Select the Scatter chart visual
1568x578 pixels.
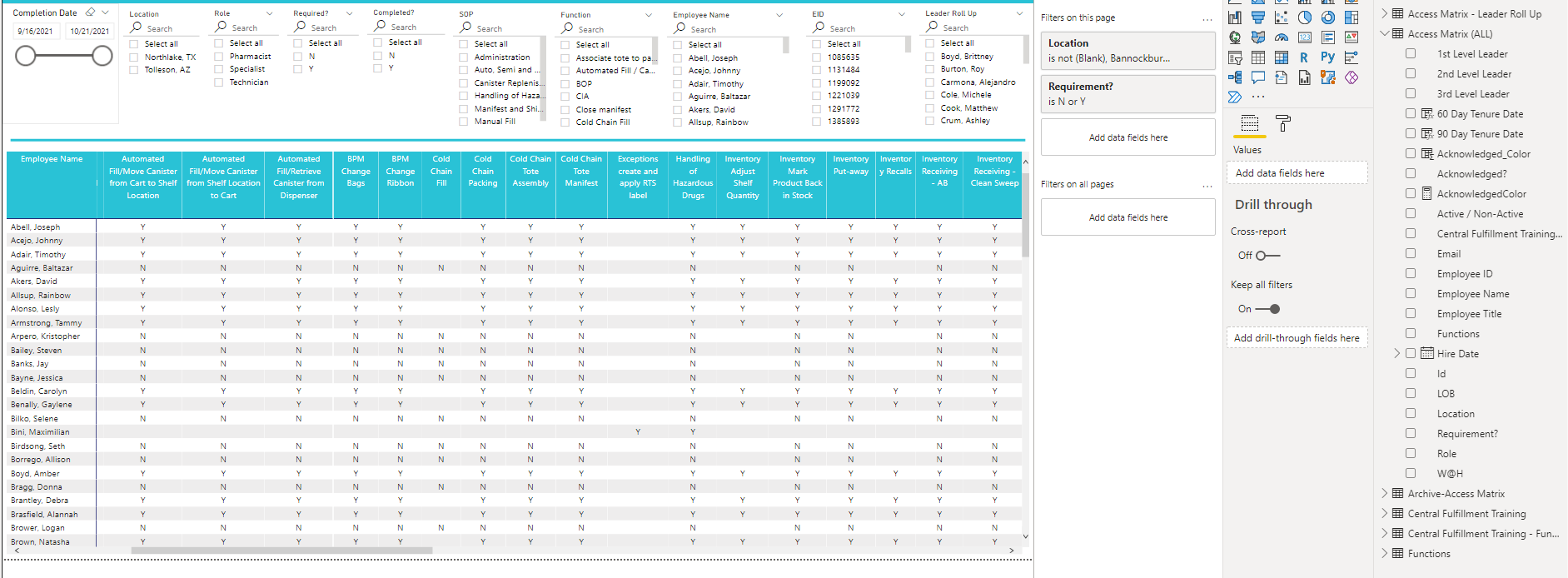pyautogui.click(x=1282, y=17)
